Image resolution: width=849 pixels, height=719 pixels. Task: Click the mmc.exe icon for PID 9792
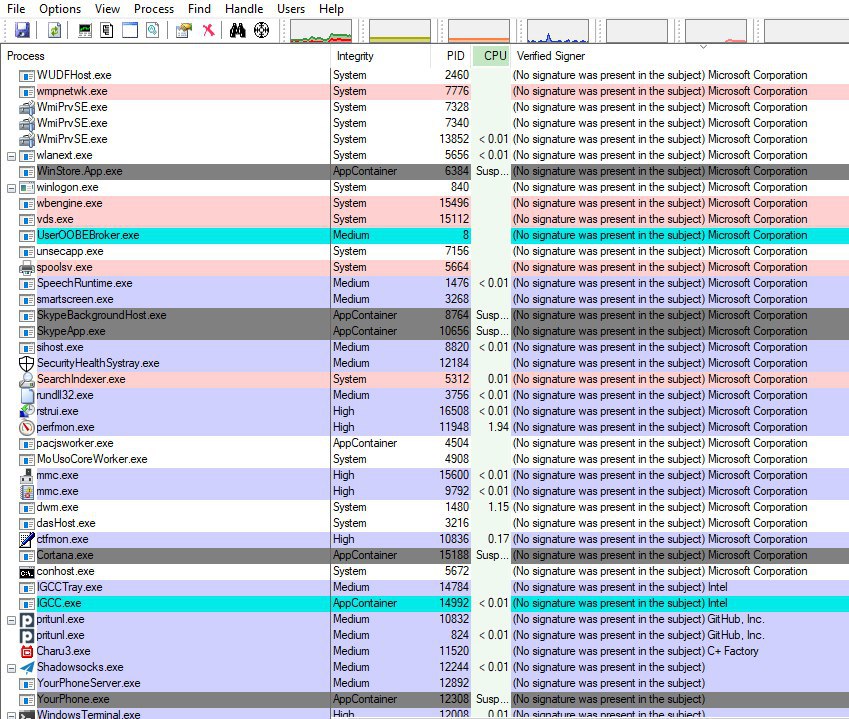(x=27, y=492)
